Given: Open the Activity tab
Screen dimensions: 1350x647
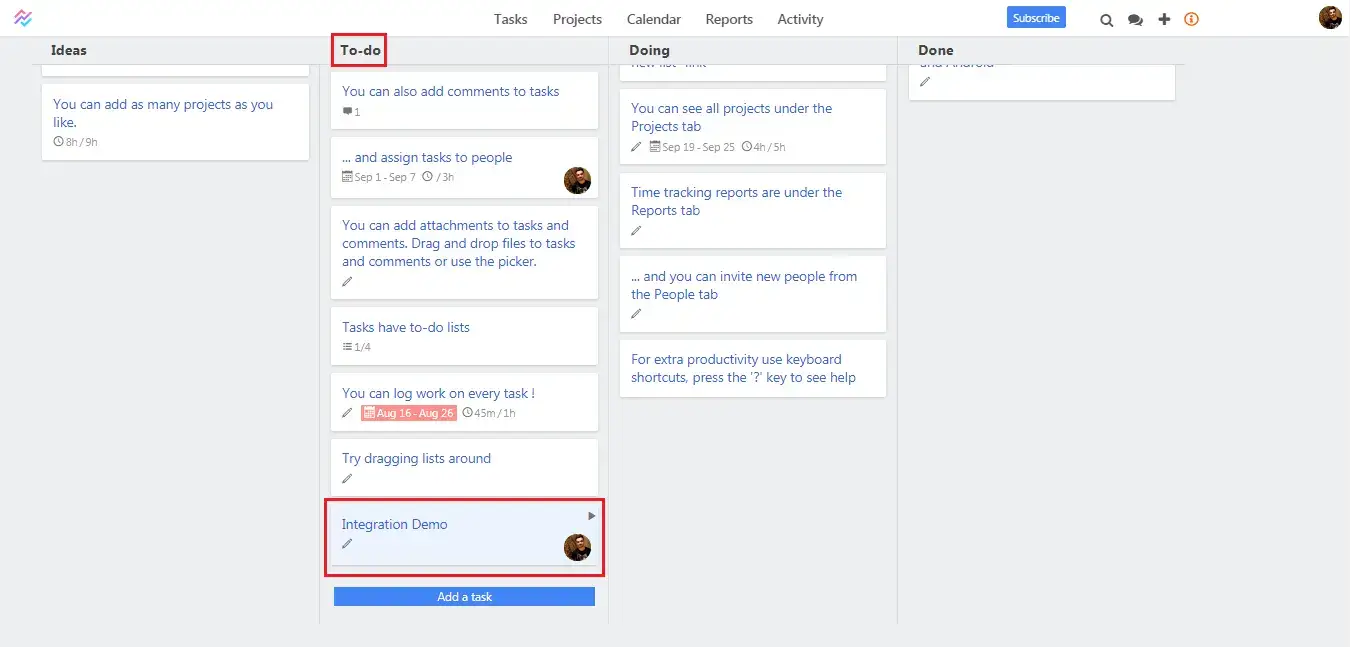Looking at the screenshot, I should pos(800,19).
